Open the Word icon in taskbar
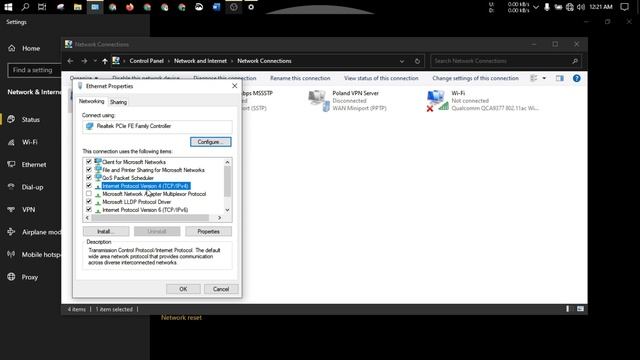Screen dimensions: 640x360 coord(216,7)
